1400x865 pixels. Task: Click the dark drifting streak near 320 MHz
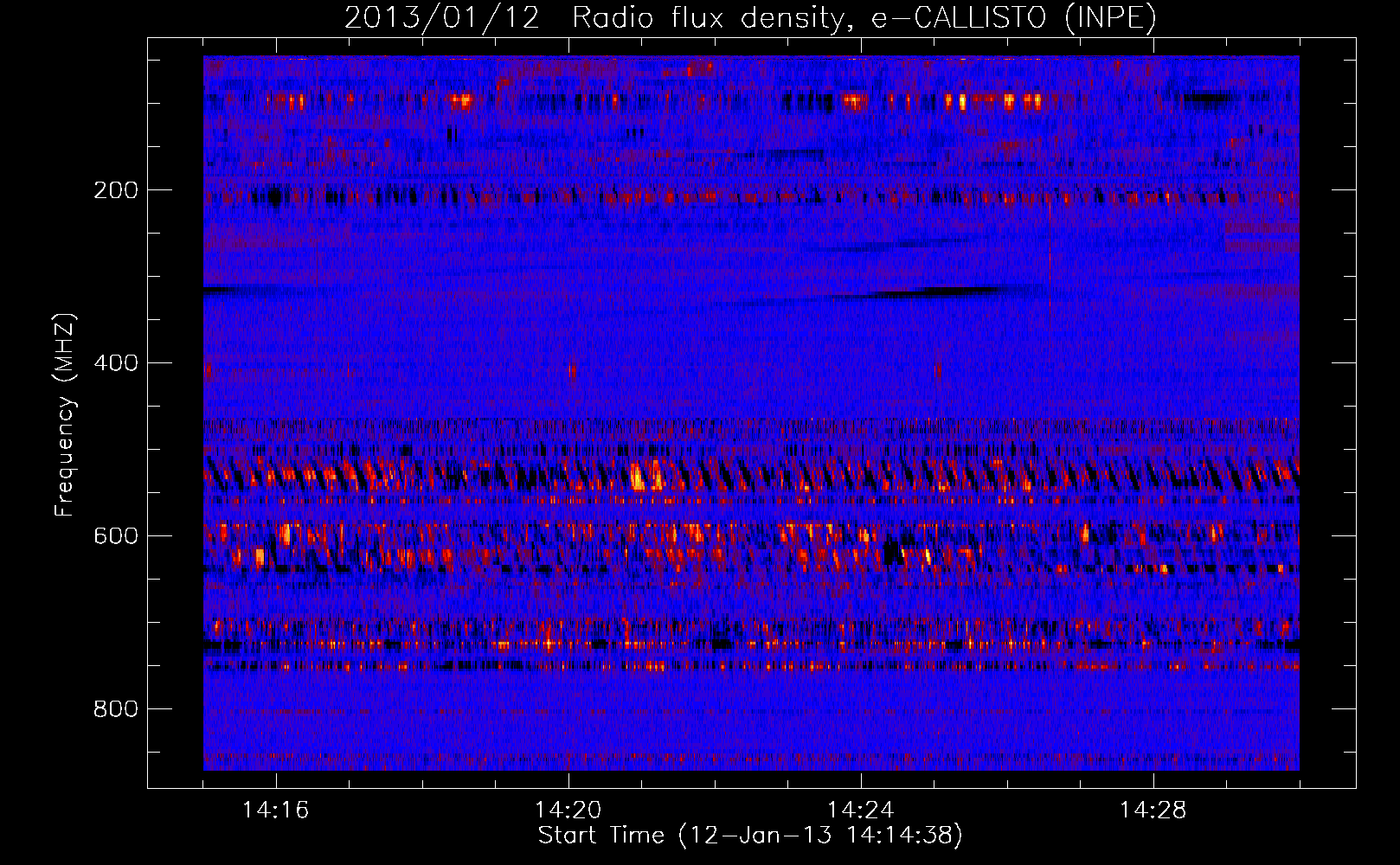(917, 293)
